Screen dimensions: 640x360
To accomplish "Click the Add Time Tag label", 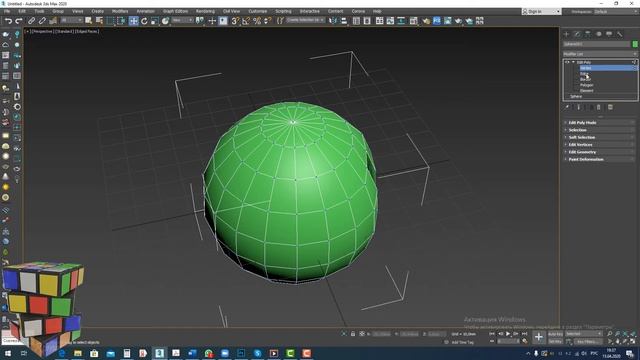I will tap(462, 342).
